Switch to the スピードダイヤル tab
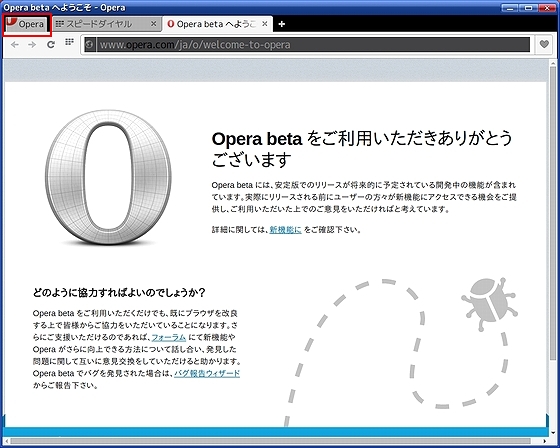The image size is (560, 448). point(106,24)
